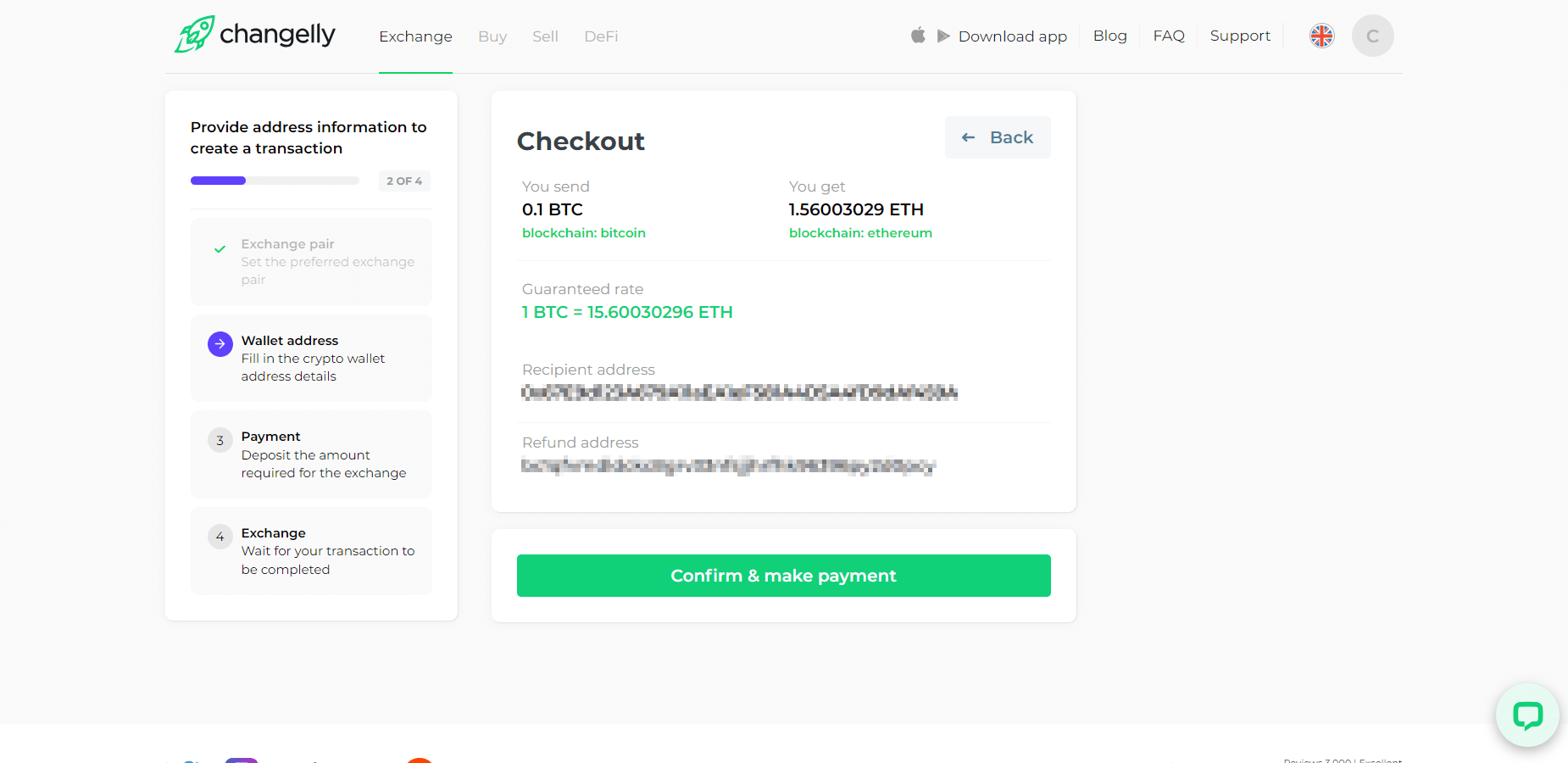Go Back from Checkout
The image size is (1568, 763).
pyautogui.click(x=998, y=137)
